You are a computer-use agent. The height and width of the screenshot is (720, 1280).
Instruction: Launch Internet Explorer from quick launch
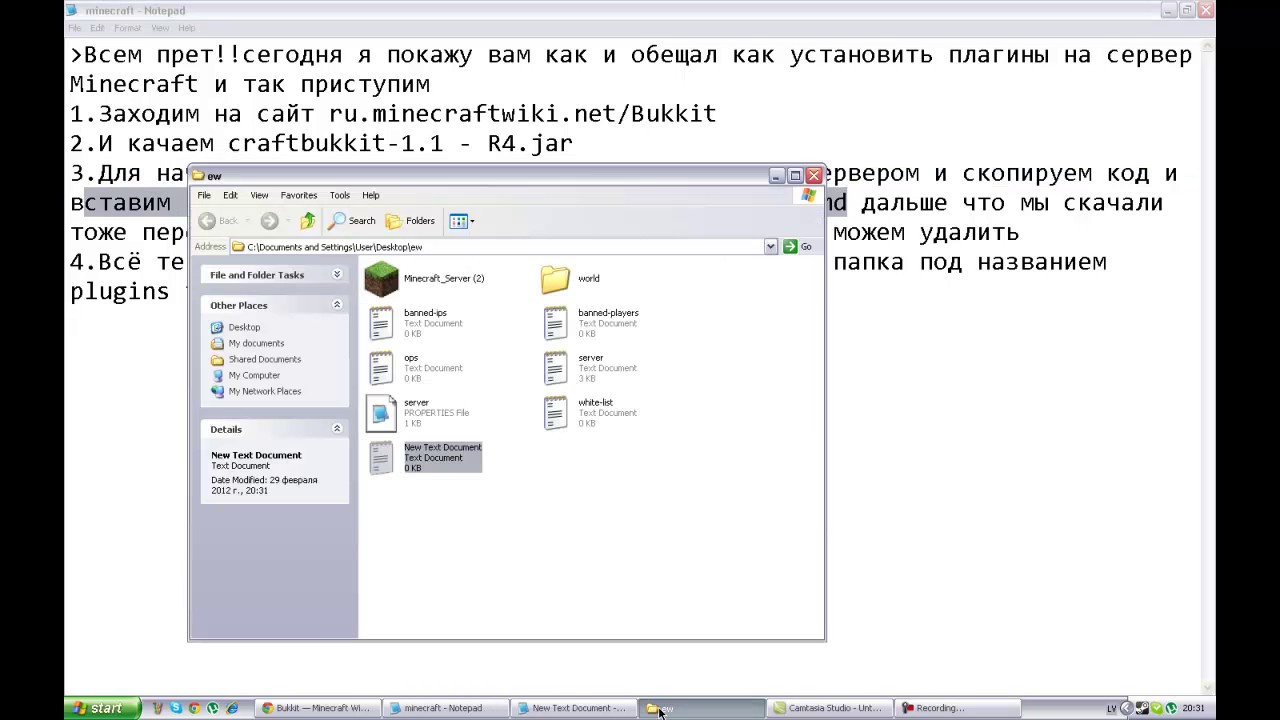232,708
